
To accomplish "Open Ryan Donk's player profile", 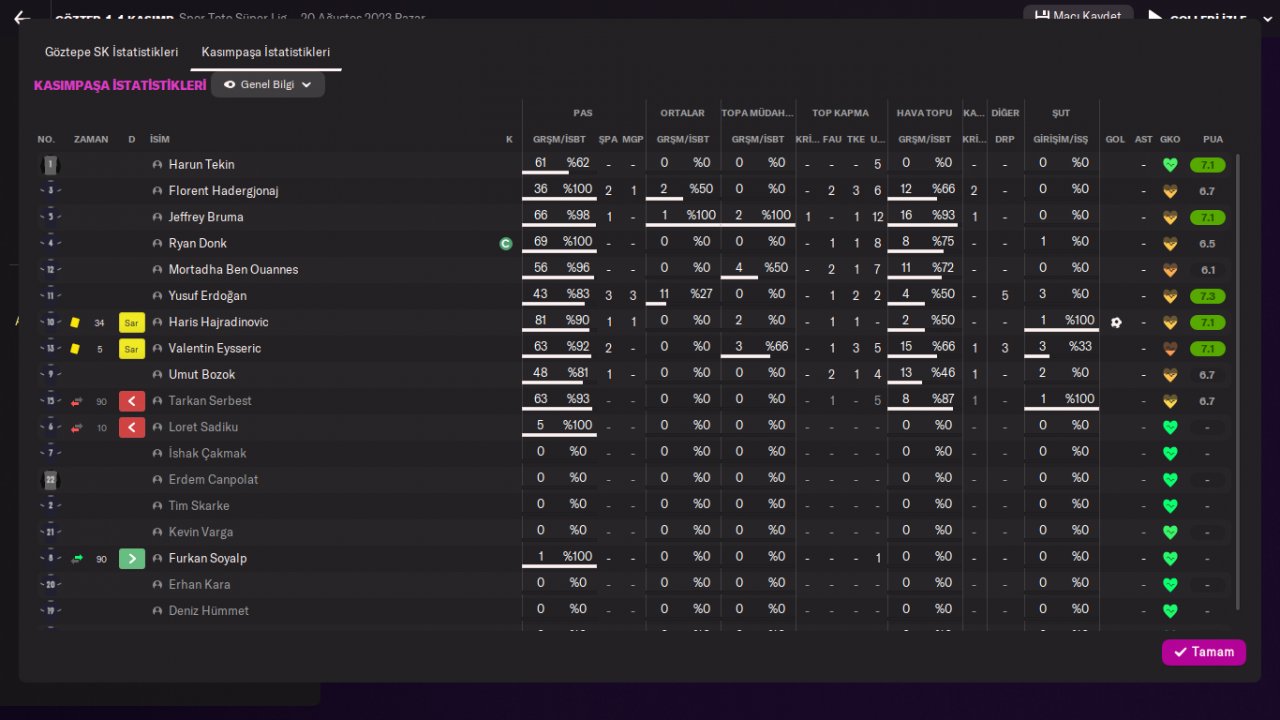I will point(198,243).
